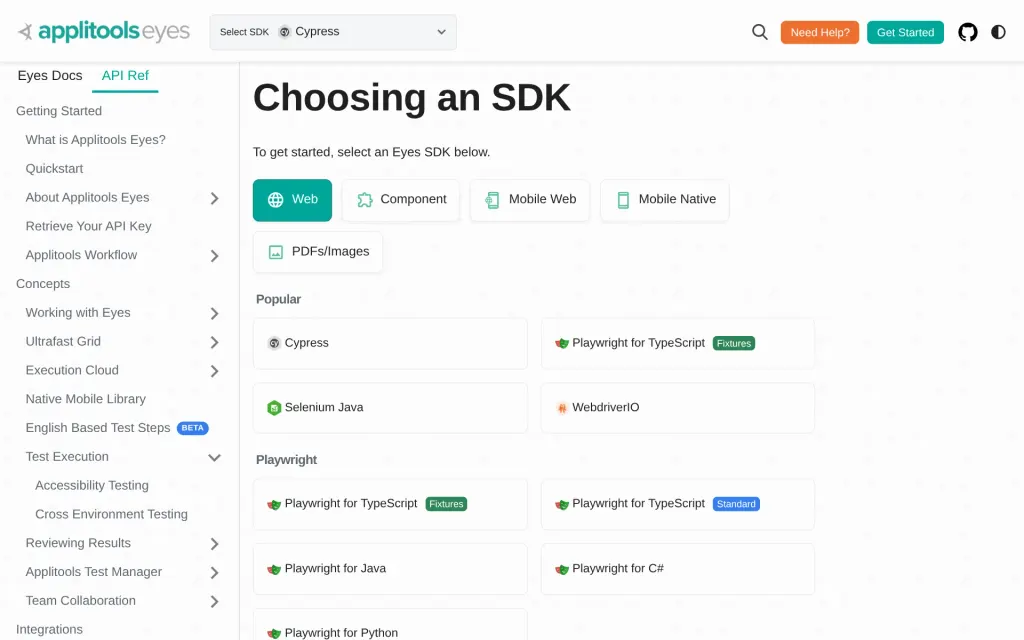Select the PDFs/Images SDK category

[318, 252]
